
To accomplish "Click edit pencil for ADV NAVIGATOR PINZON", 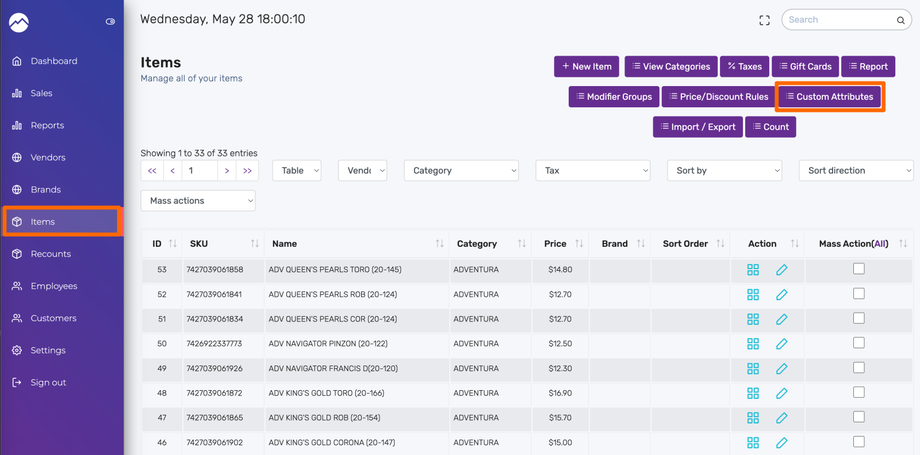I will pyautogui.click(x=781, y=344).
